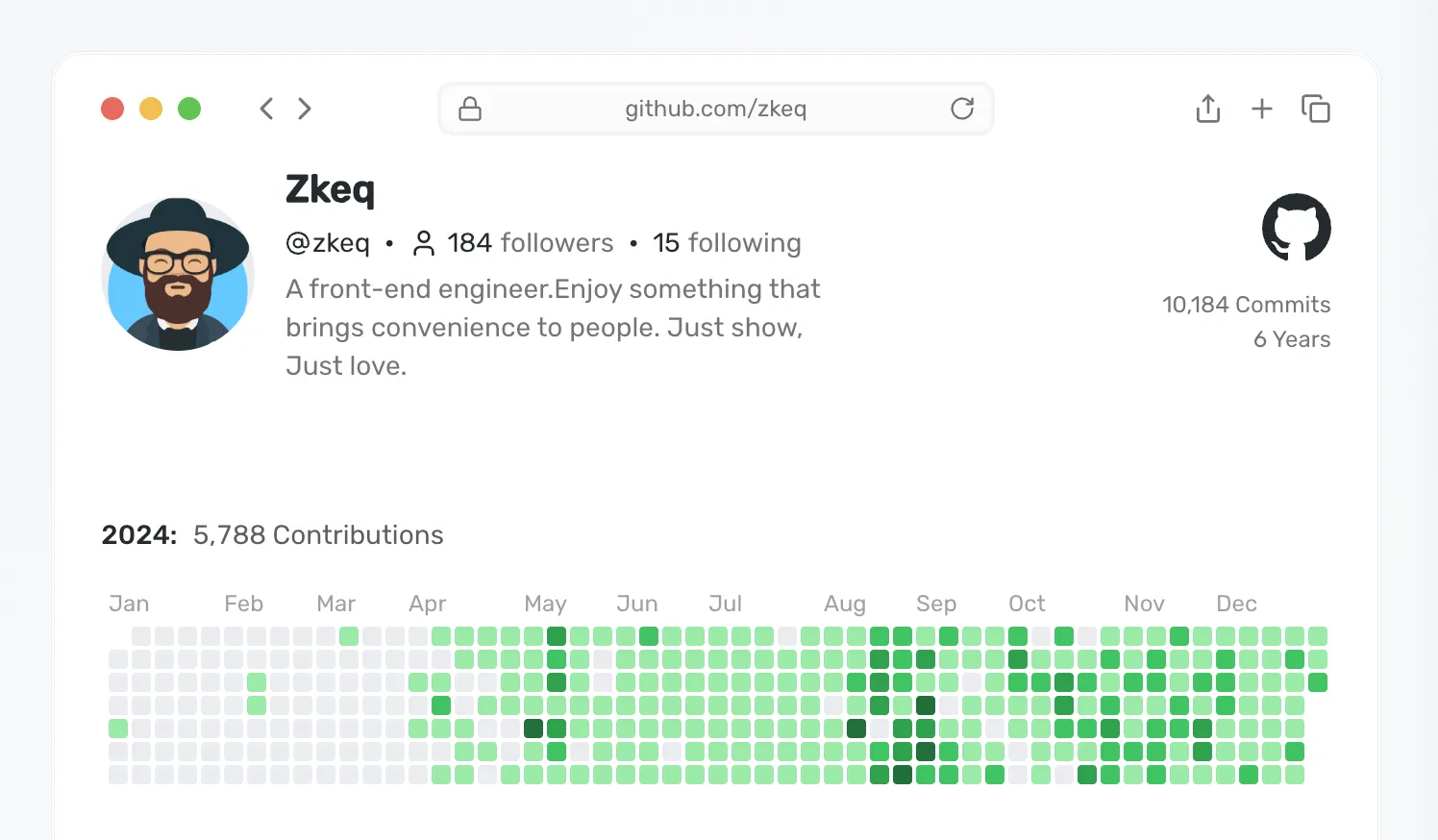Select the Mar month label
The image size is (1438, 840).
(x=336, y=604)
